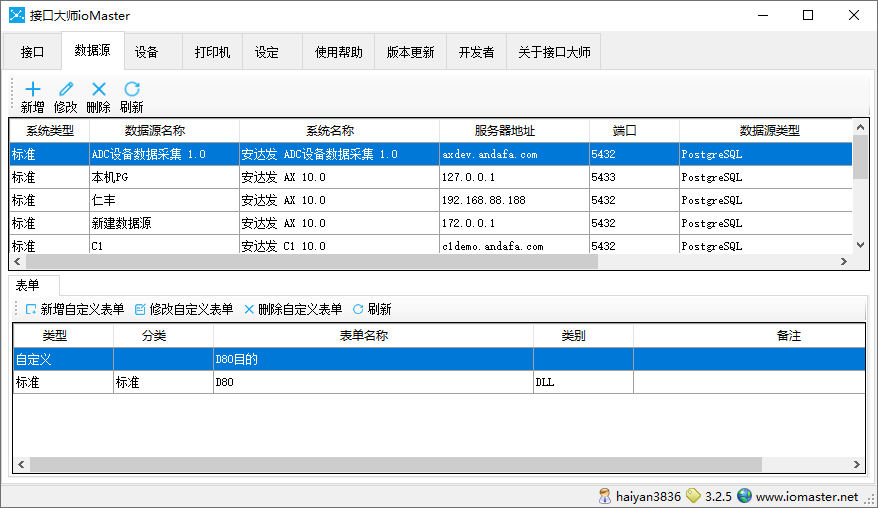This screenshot has height=508, width=878.
Task: Click 修改自定义表单 toolbar button
Action: point(184,310)
